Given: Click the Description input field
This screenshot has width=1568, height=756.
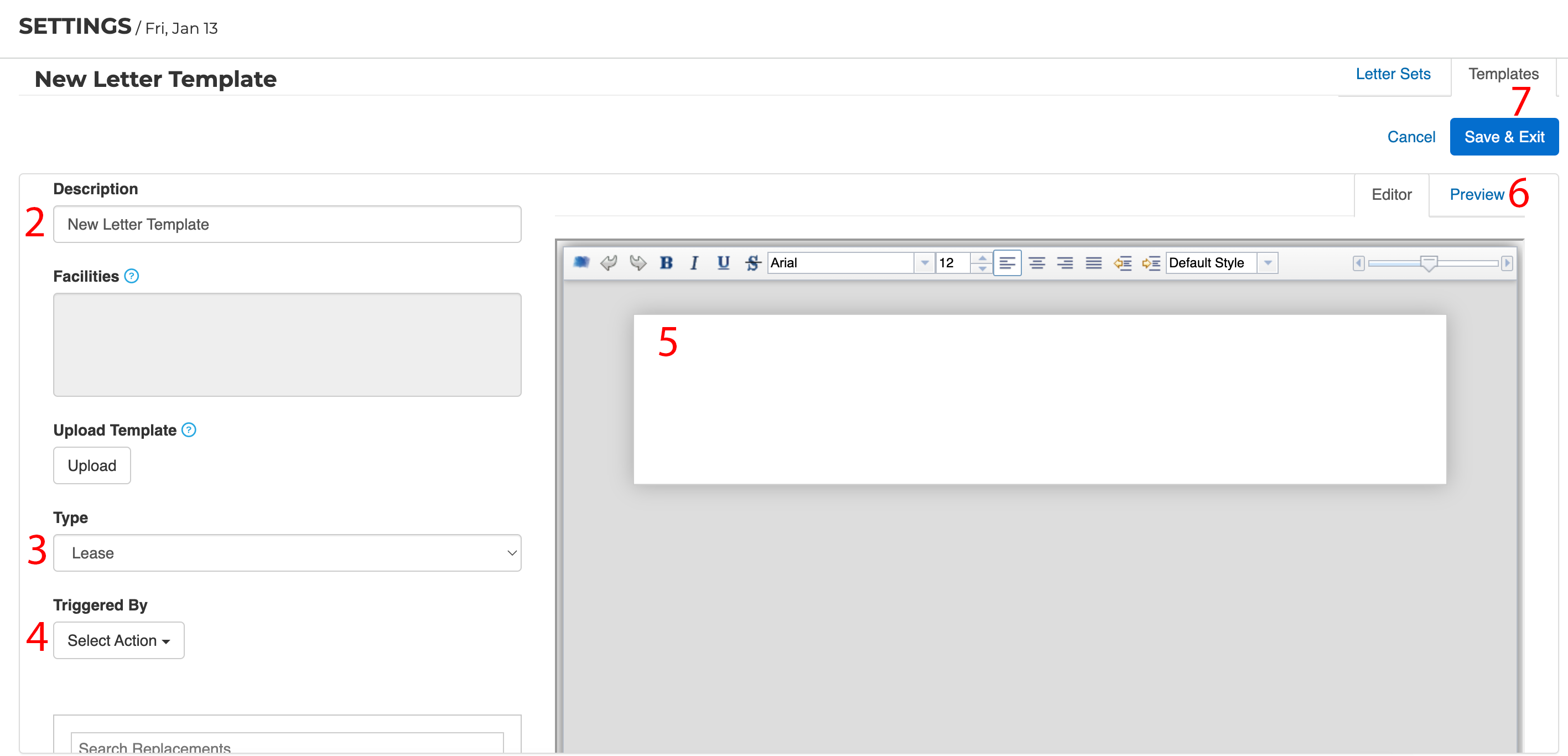Looking at the screenshot, I should click(x=287, y=224).
